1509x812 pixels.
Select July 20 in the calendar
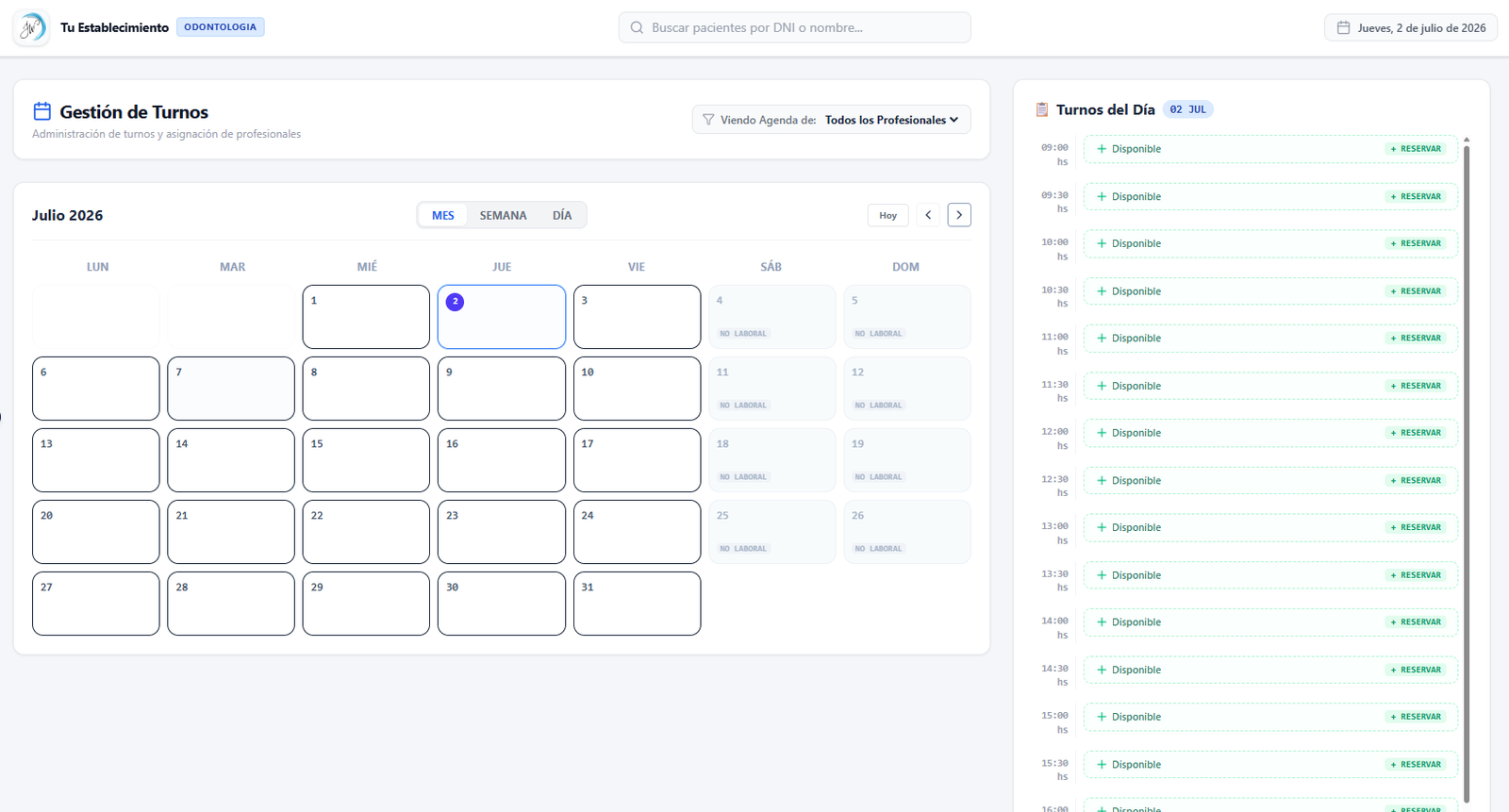[96, 532]
